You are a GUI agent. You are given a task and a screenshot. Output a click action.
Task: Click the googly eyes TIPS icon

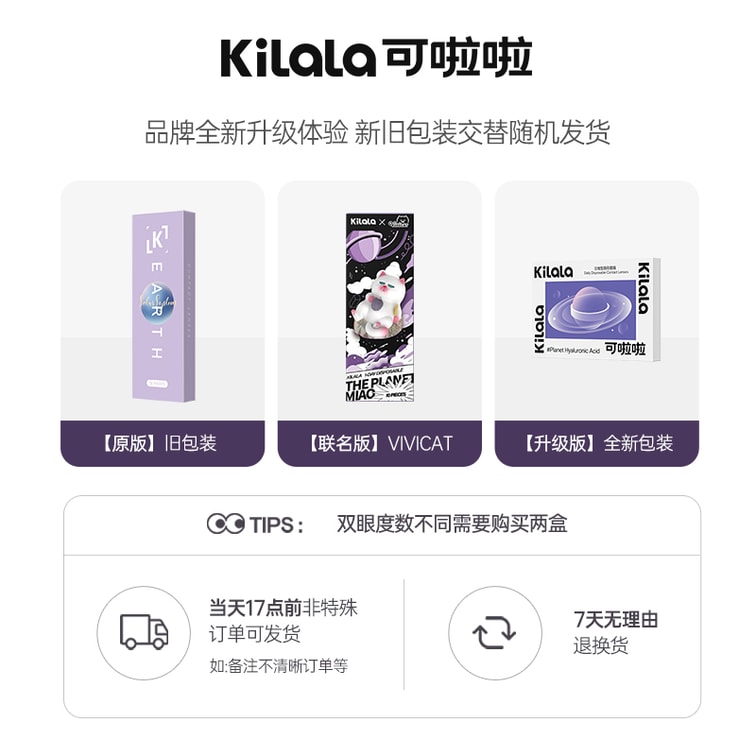point(226,524)
